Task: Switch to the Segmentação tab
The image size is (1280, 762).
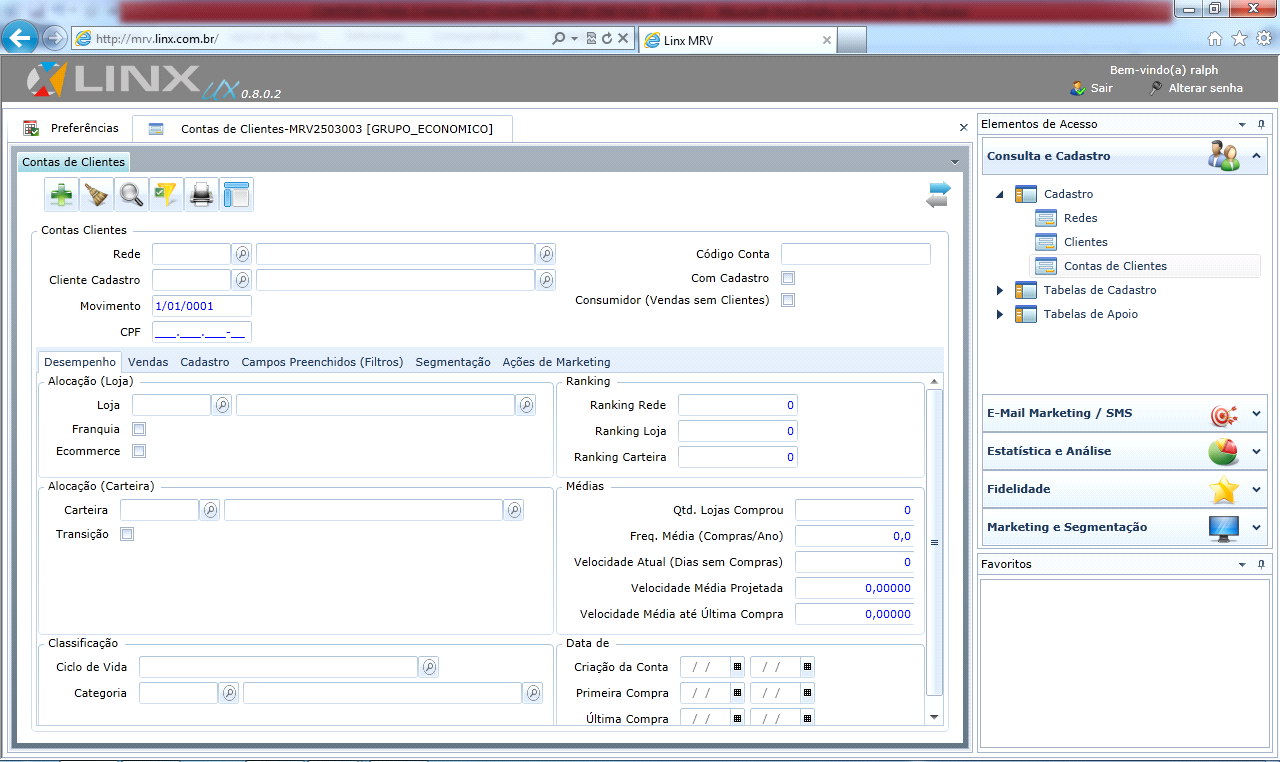Action: click(x=453, y=362)
